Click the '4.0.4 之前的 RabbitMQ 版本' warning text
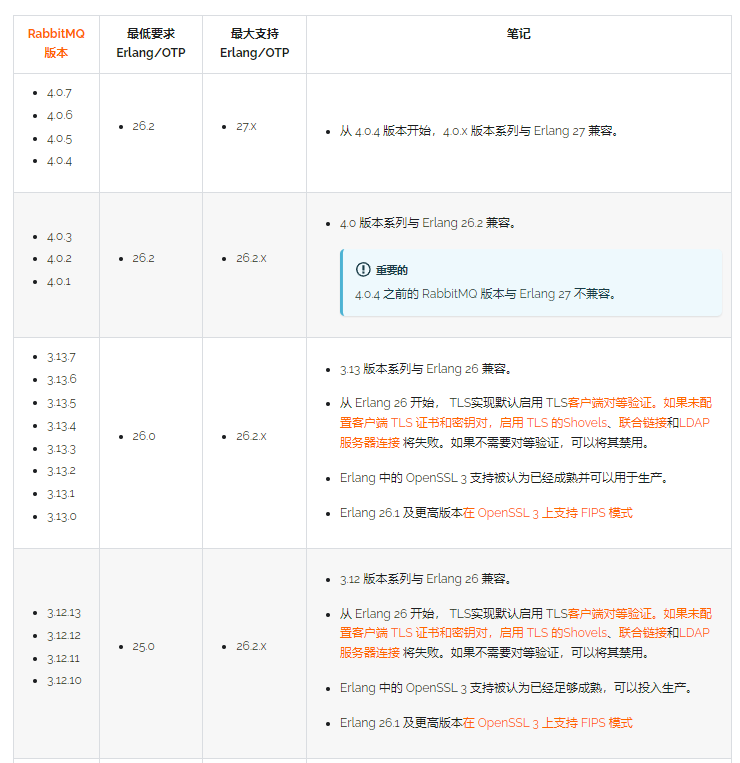The height and width of the screenshot is (763, 740). pos(486,294)
